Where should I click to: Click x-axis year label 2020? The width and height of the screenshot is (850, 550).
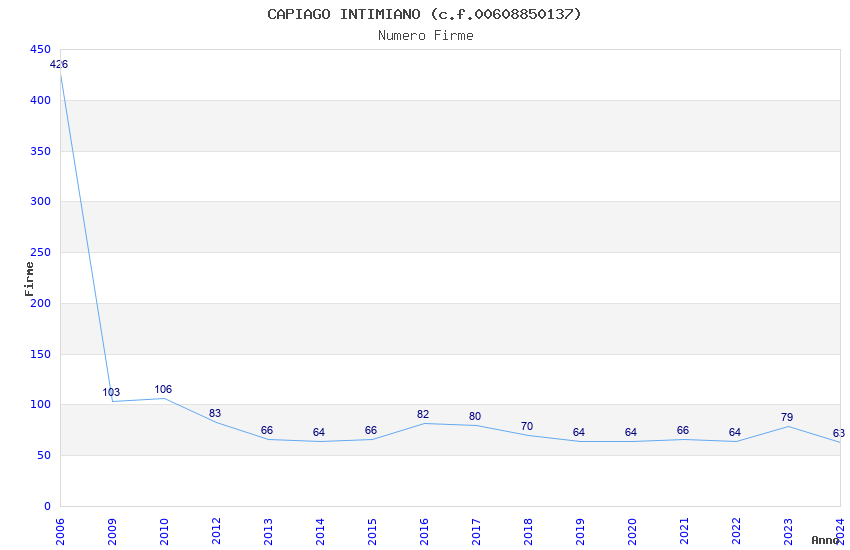pyautogui.click(x=632, y=532)
